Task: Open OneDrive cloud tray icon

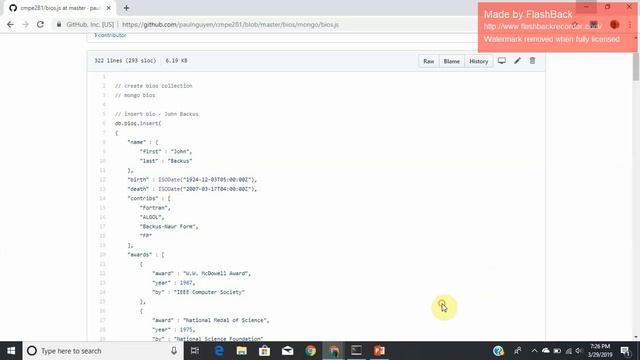Action: 546,351
